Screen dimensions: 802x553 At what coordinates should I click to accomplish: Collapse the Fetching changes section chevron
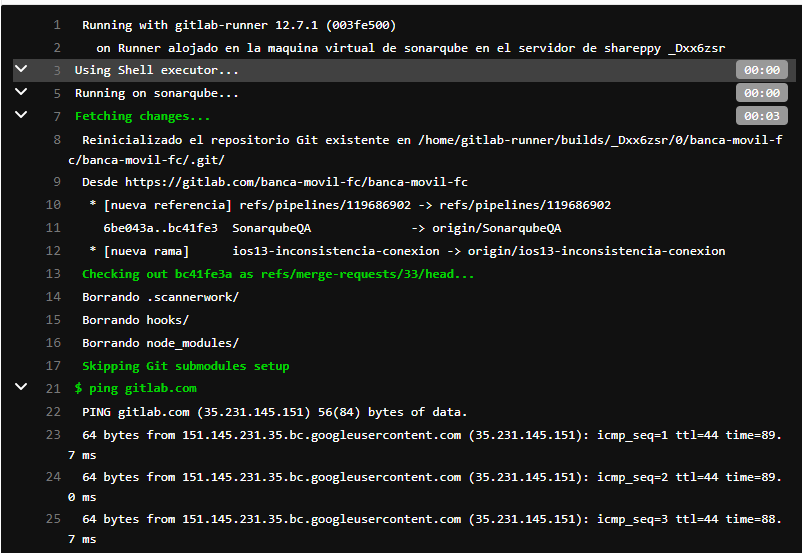point(21,115)
